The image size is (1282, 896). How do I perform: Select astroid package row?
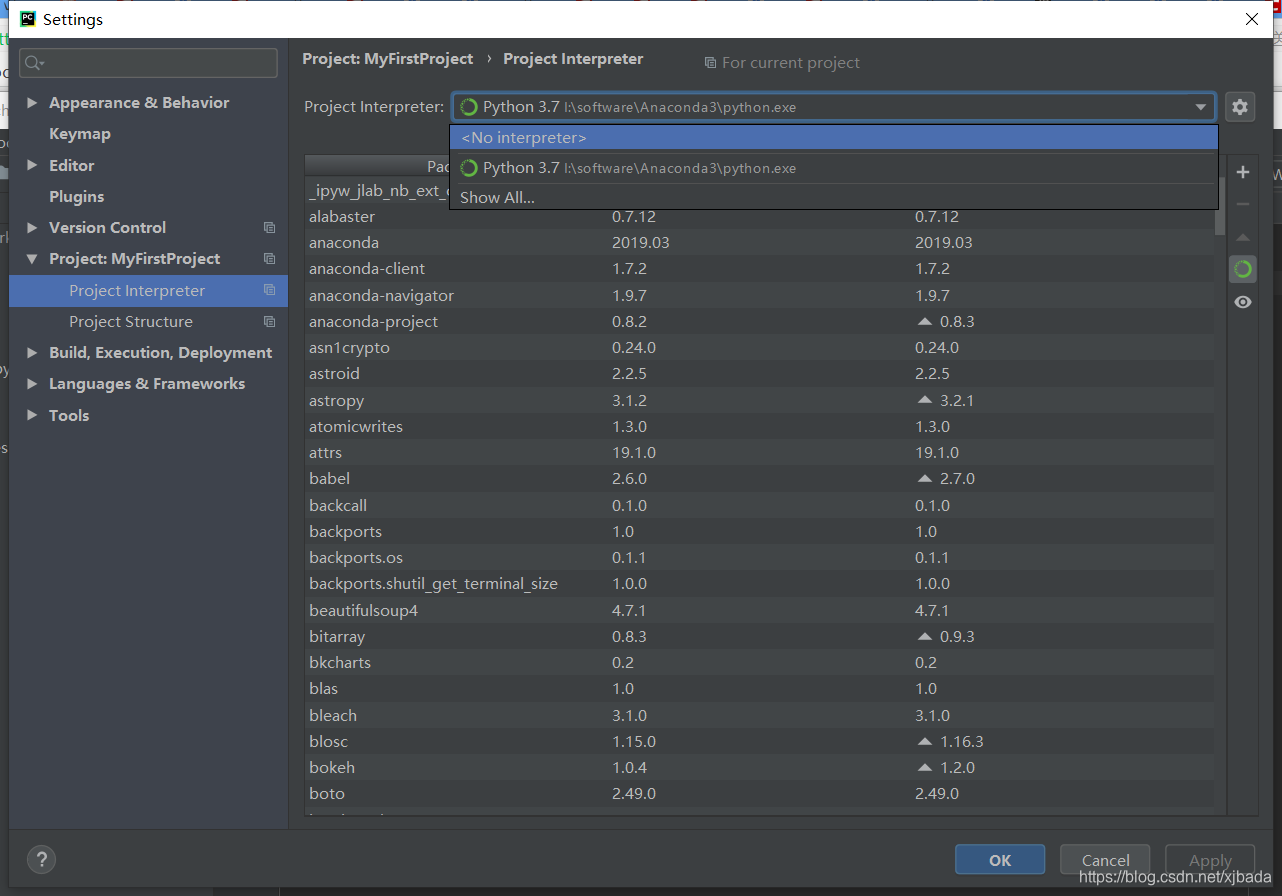click(x=759, y=374)
